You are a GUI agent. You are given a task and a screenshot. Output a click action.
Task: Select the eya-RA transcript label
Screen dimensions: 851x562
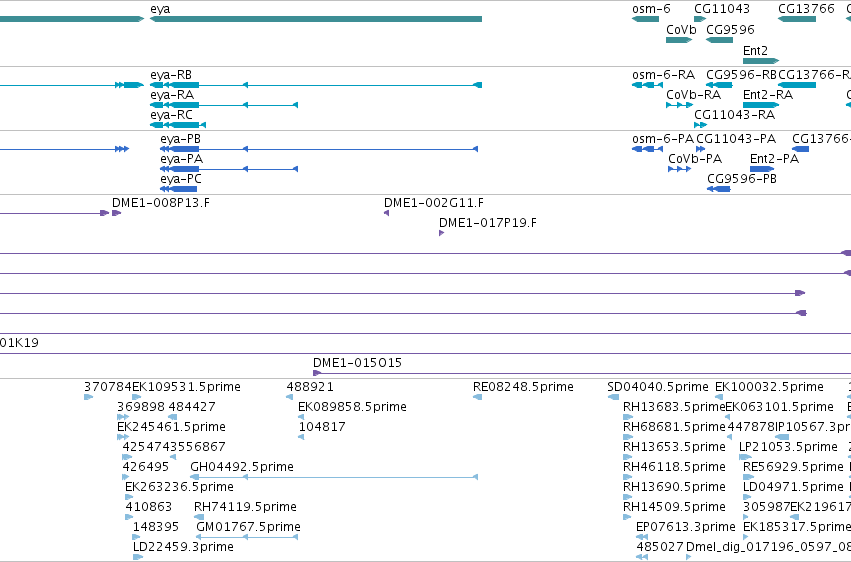point(172,95)
